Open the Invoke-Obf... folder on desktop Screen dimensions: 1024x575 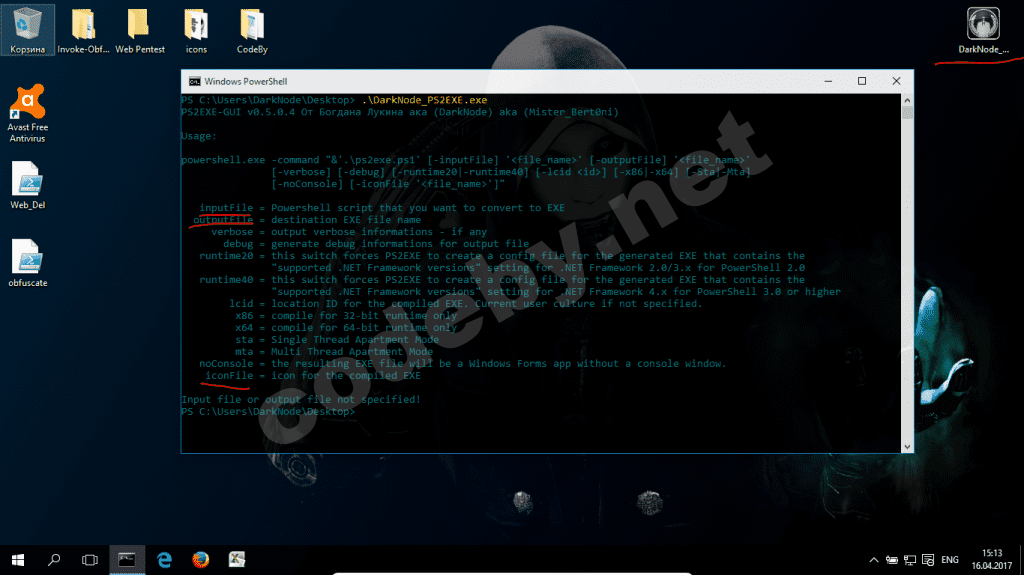tap(83, 30)
